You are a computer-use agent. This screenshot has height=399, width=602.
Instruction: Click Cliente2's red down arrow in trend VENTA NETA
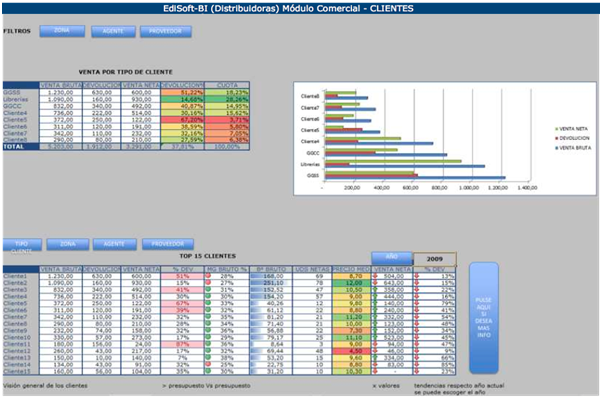375,283
